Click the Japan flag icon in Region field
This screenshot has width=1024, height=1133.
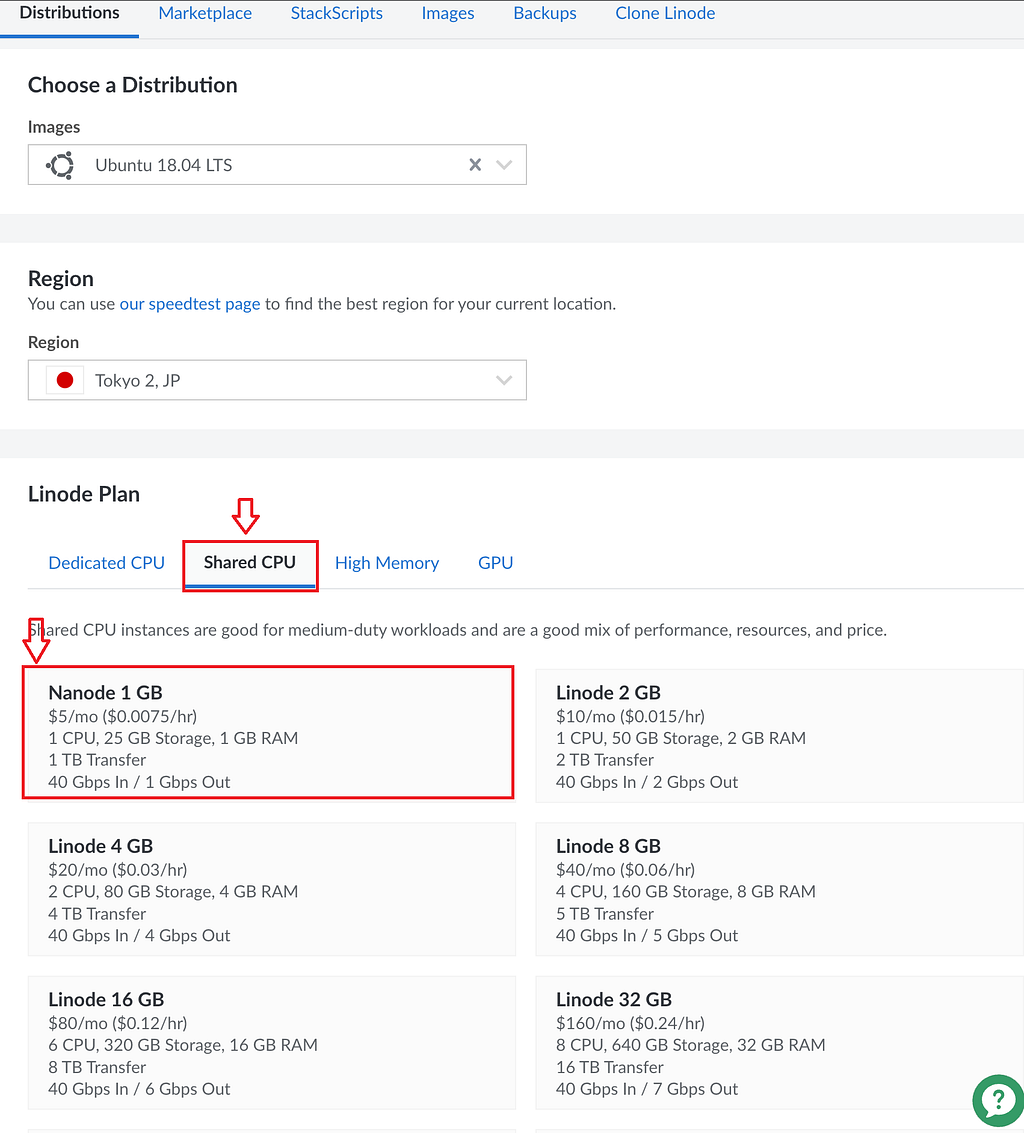tap(65, 380)
